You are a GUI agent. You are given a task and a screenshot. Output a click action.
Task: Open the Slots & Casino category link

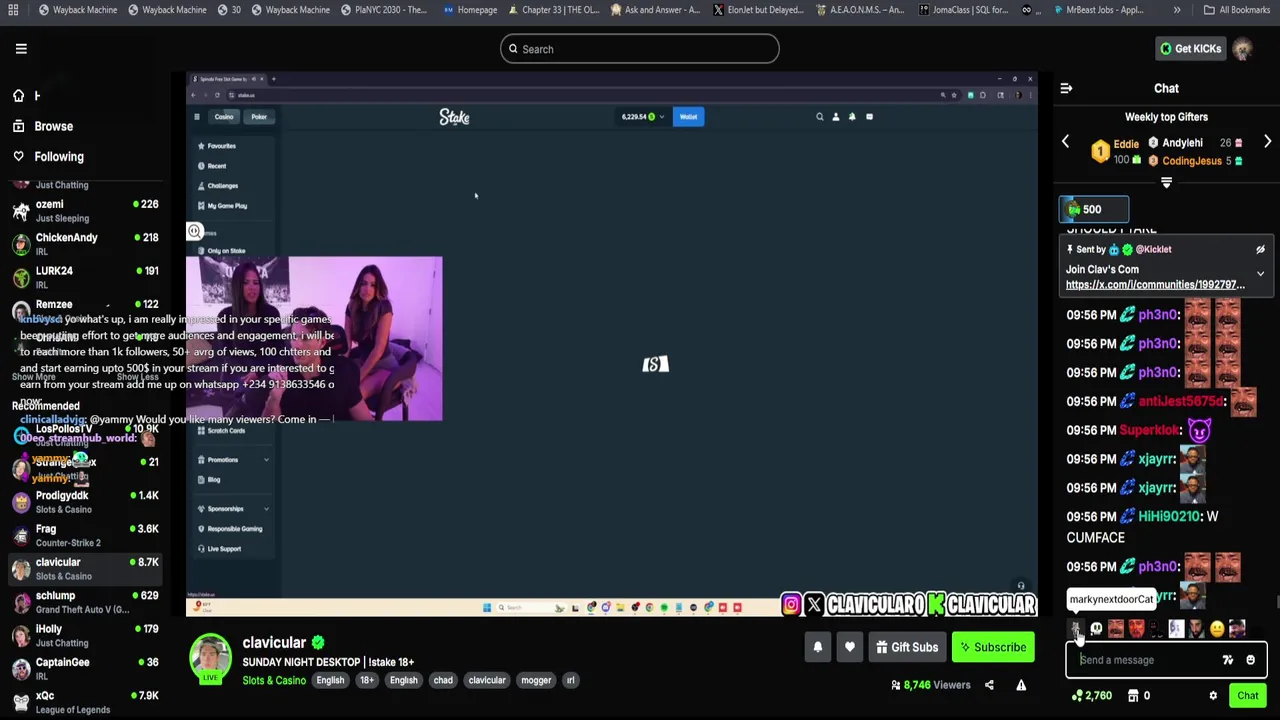(x=274, y=681)
